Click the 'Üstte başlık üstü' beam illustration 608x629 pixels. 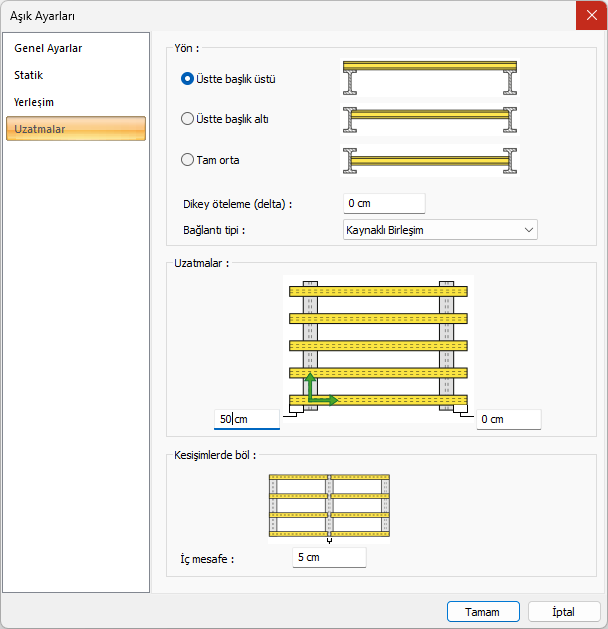[430, 77]
